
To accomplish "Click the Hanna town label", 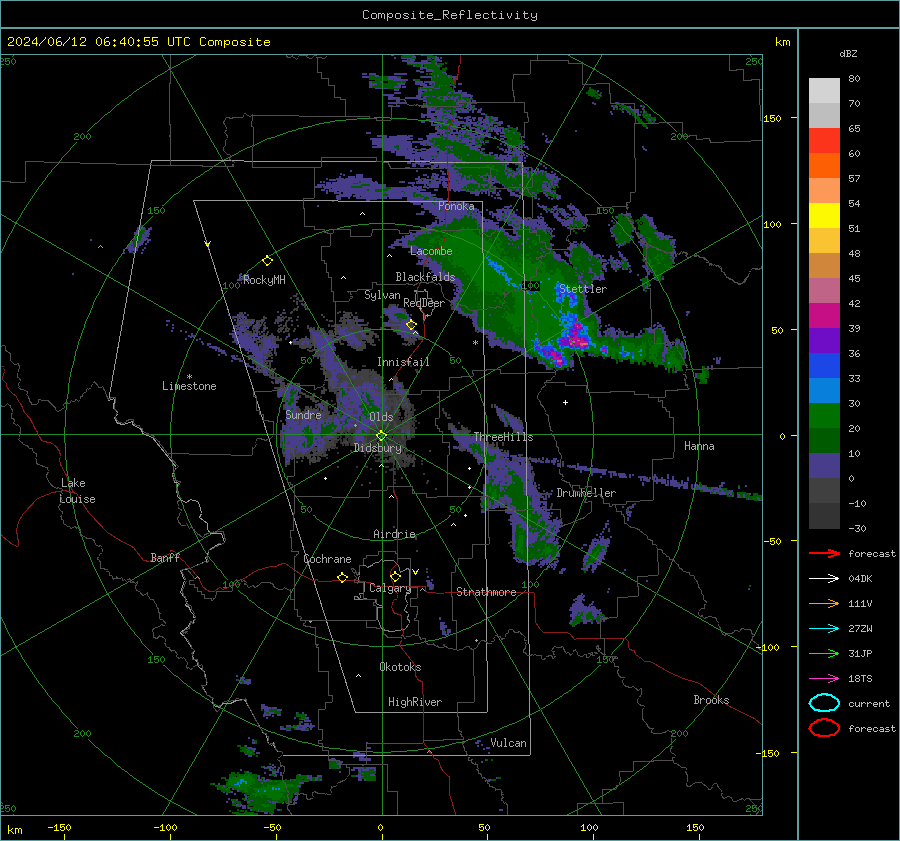I will pos(699,446).
